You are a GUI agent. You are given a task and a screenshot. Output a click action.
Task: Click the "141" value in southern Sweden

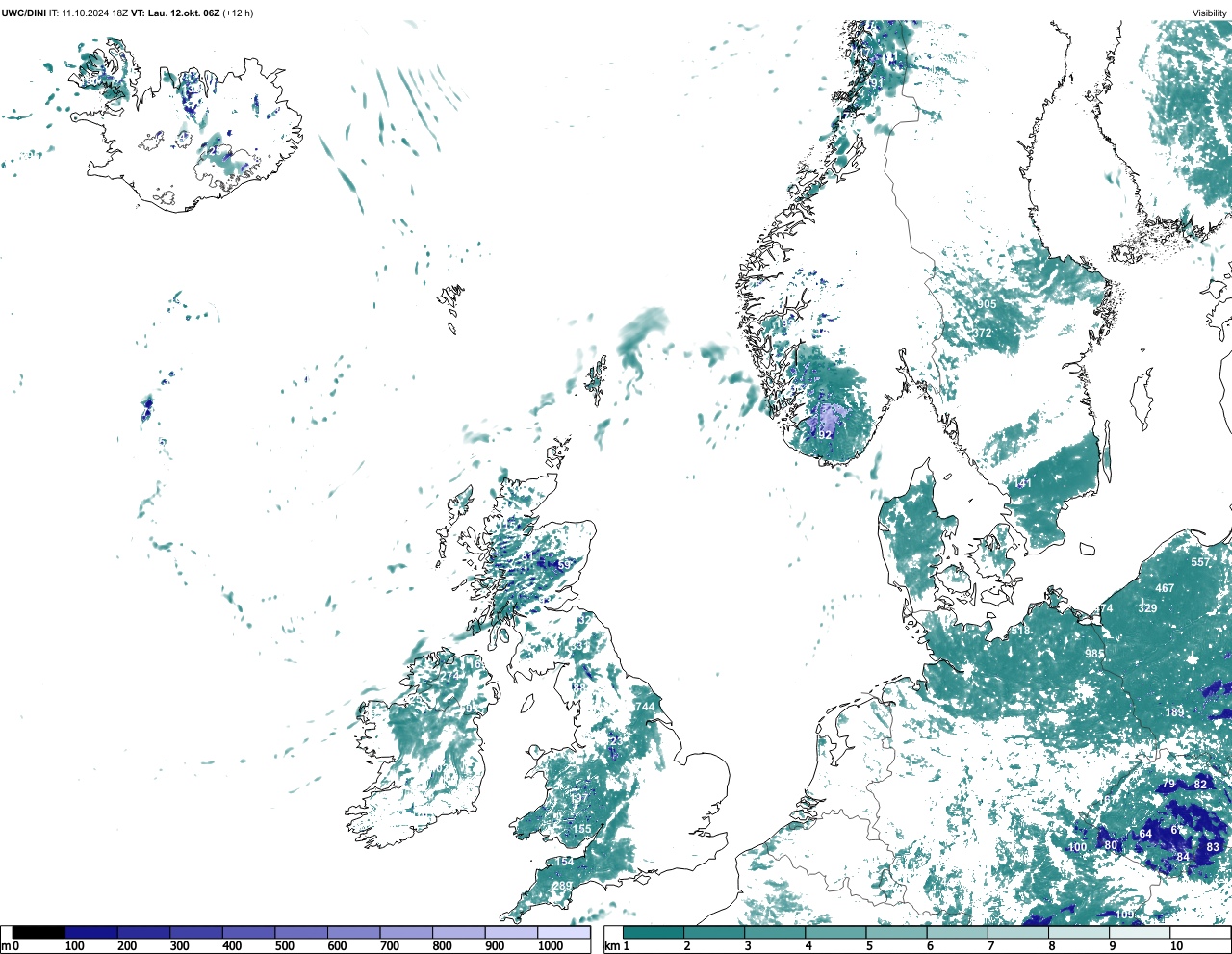click(1022, 483)
